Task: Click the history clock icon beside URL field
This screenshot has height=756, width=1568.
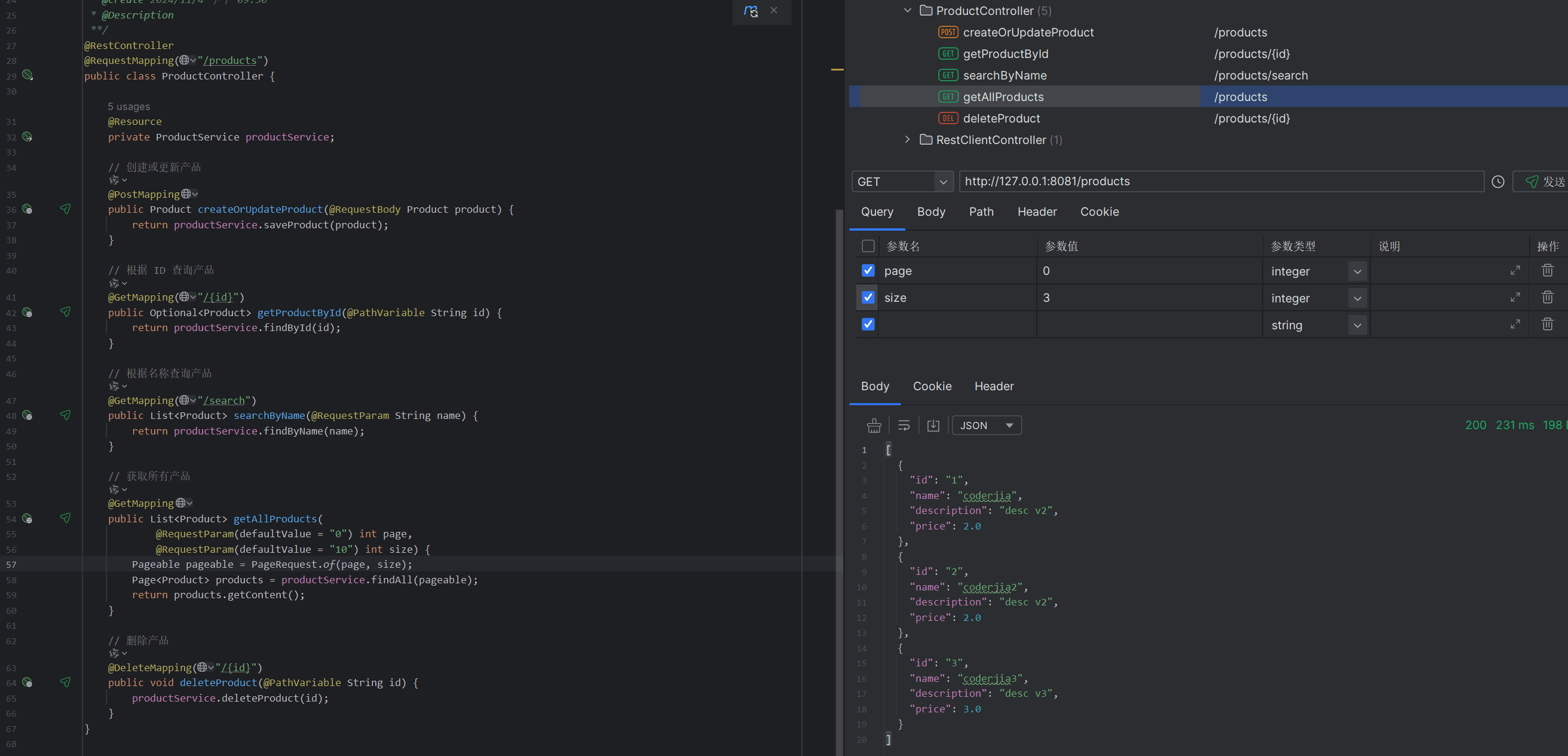Action: [1498, 182]
